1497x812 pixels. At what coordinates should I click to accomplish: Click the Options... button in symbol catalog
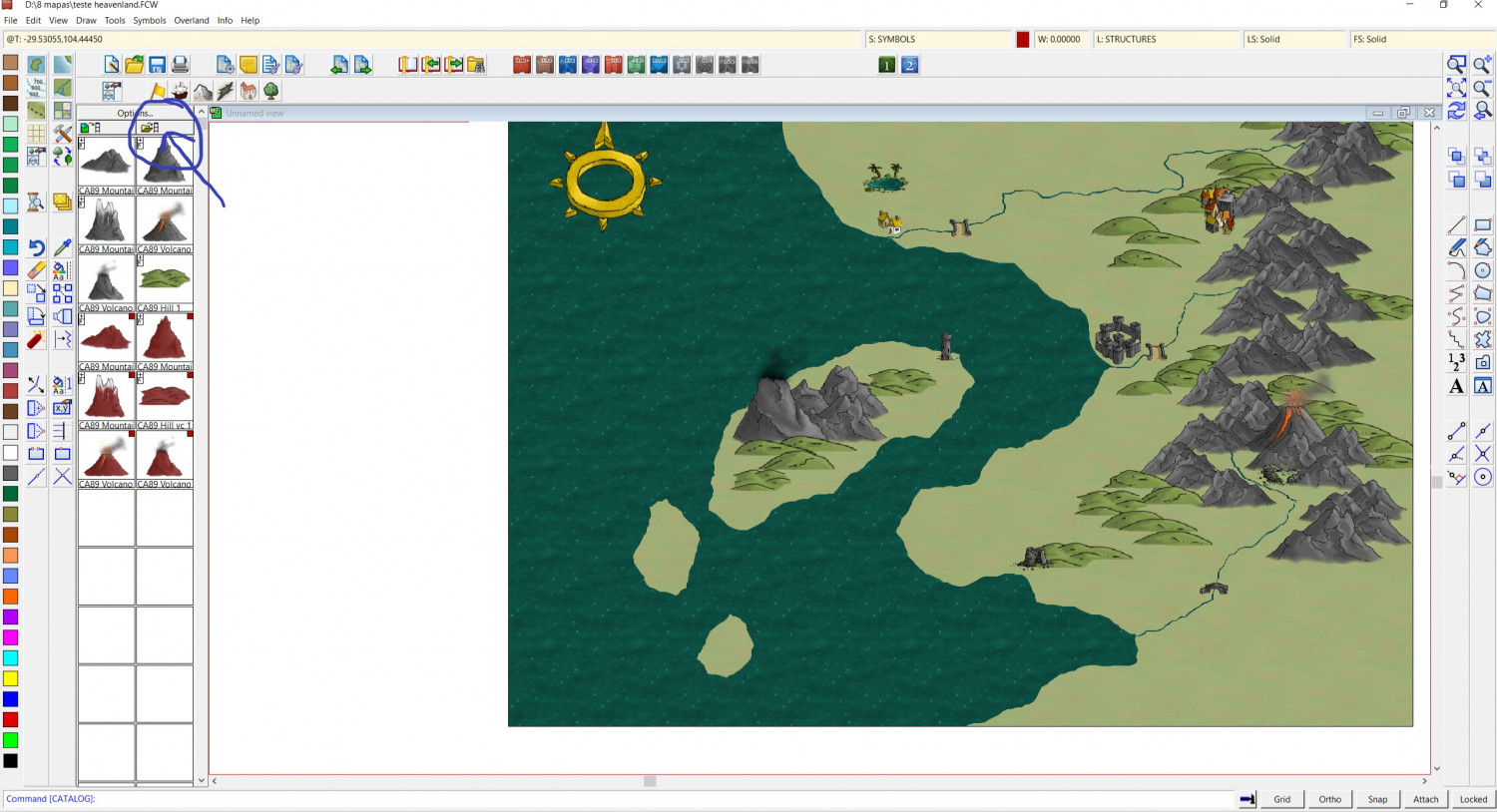coord(135,113)
